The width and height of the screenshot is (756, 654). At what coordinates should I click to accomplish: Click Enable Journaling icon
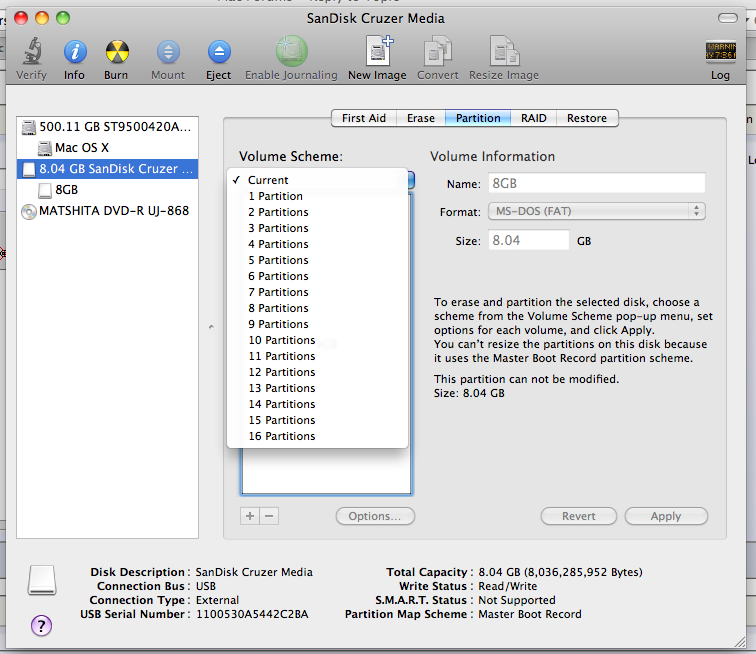coord(291,51)
